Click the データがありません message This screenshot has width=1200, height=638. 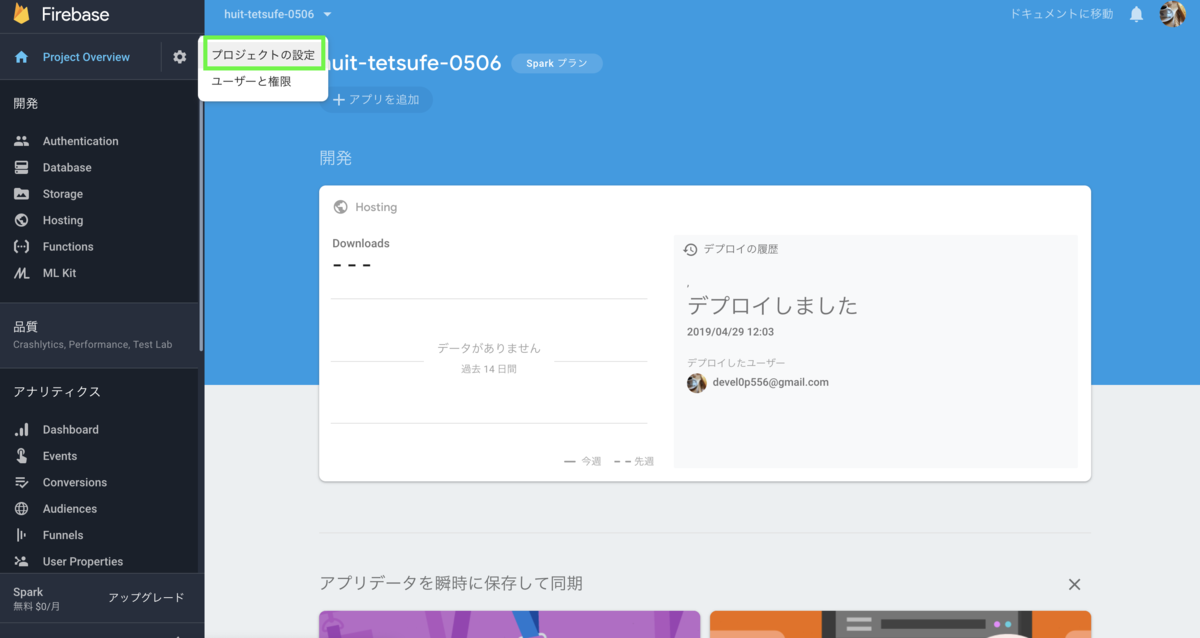click(x=489, y=348)
